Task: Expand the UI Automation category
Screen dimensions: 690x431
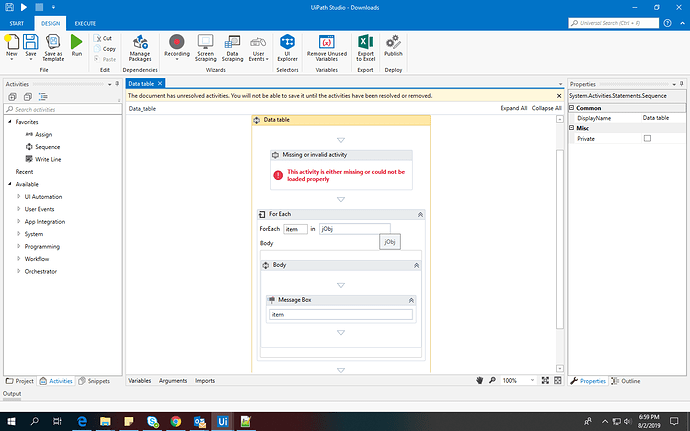Action: click(x=18, y=196)
